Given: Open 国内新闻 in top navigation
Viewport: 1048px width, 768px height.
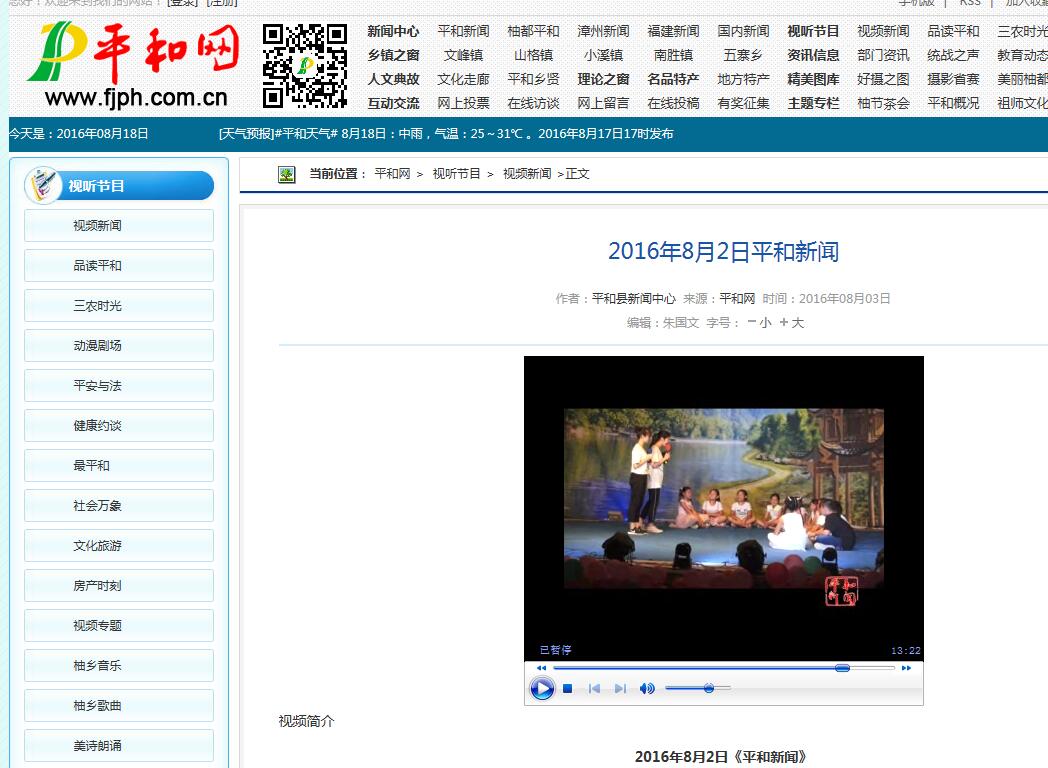Looking at the screenshot, I should tap(743, 31).
